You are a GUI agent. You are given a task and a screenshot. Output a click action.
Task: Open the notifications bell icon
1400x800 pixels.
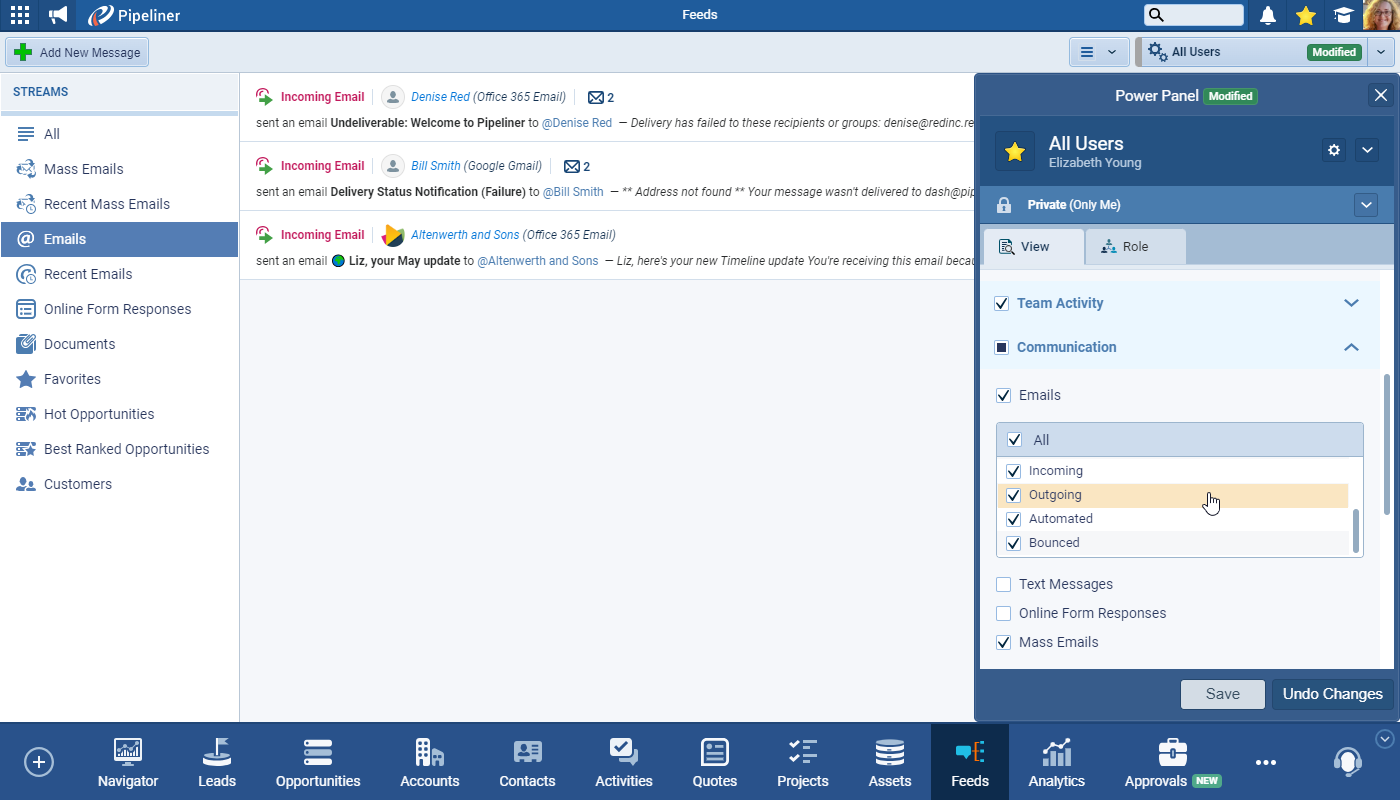[1268, 15]
